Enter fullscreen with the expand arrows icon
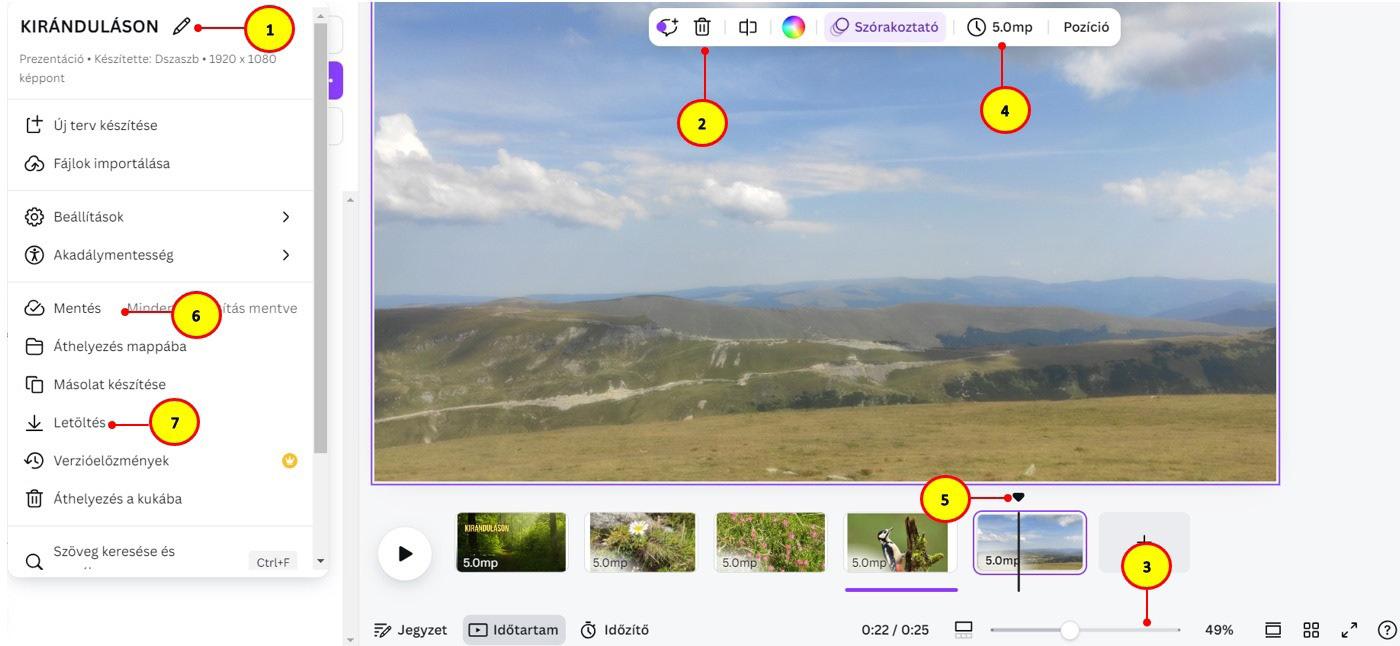 1349,630
